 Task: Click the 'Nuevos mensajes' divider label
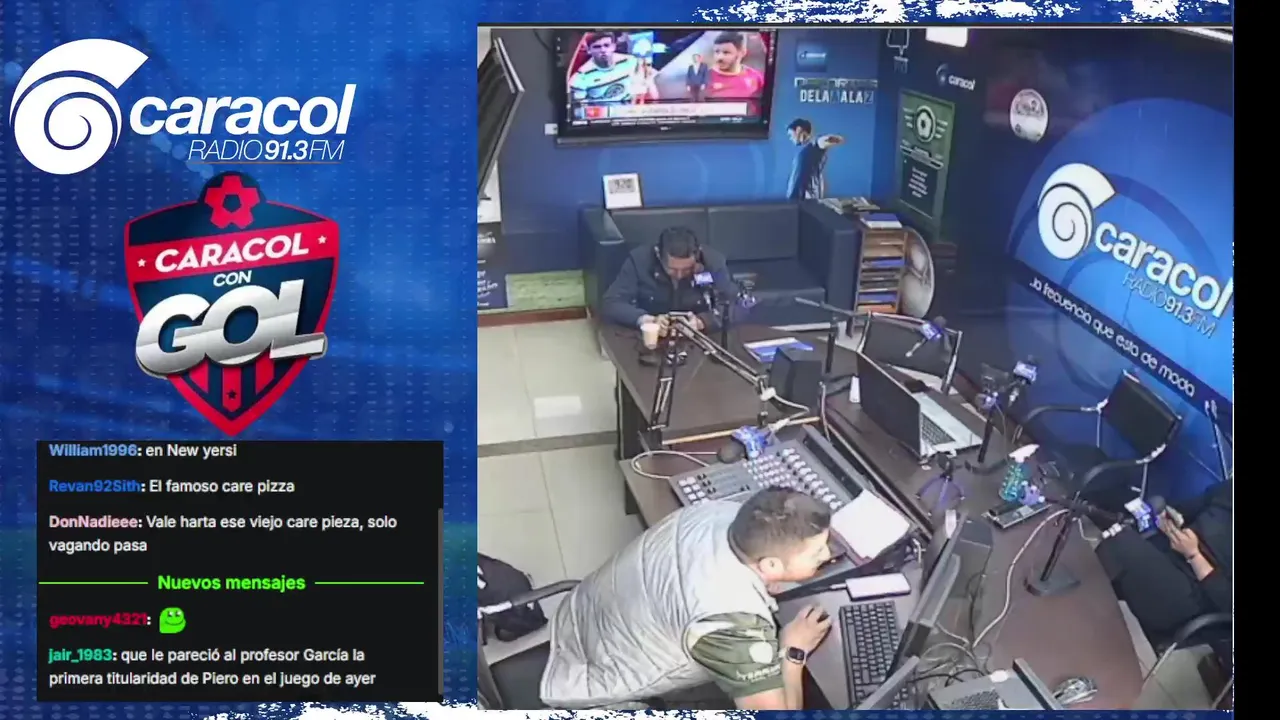(231, 583)
